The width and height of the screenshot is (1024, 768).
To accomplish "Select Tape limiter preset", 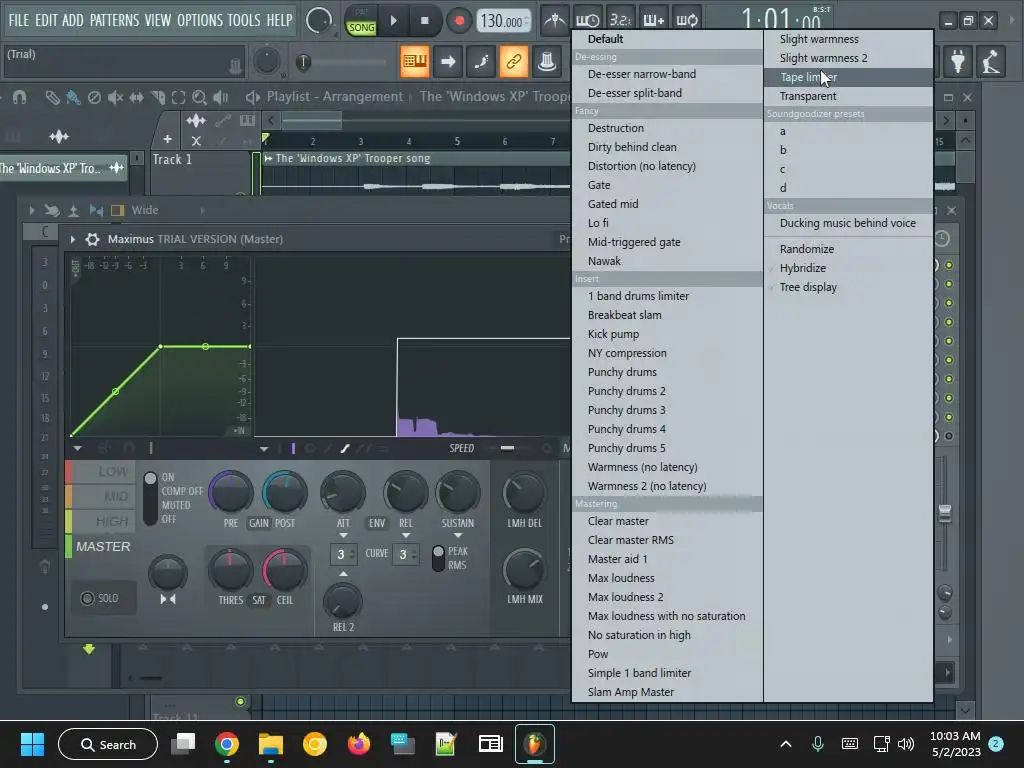I will (x=848, y=77).
